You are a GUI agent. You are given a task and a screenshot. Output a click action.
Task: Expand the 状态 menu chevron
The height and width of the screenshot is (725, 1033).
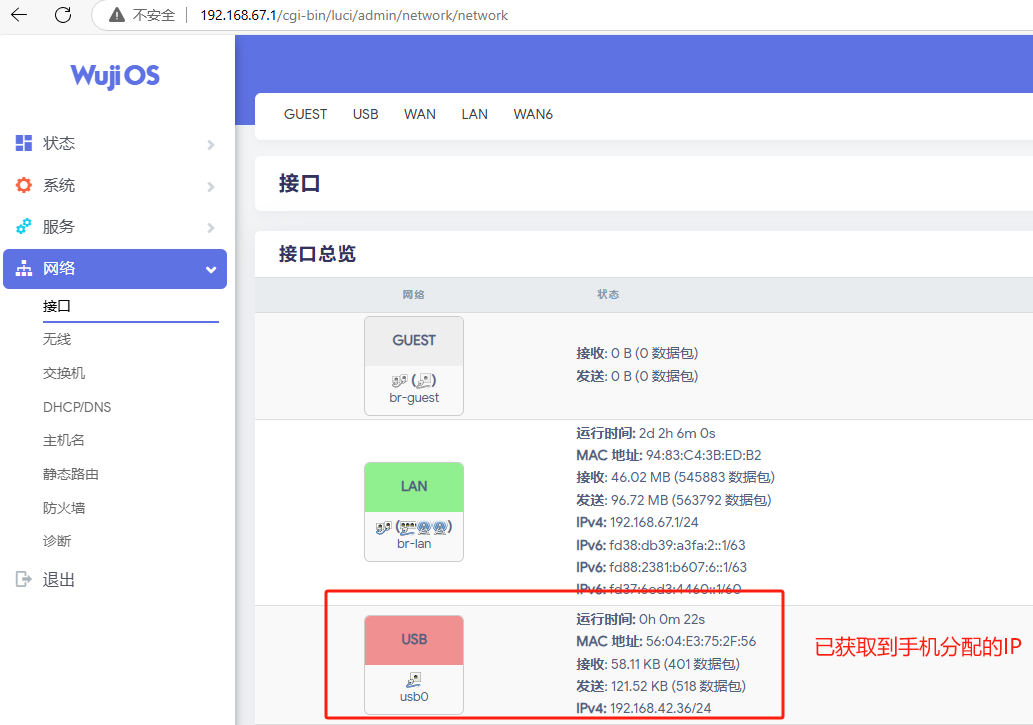(210, 144)
